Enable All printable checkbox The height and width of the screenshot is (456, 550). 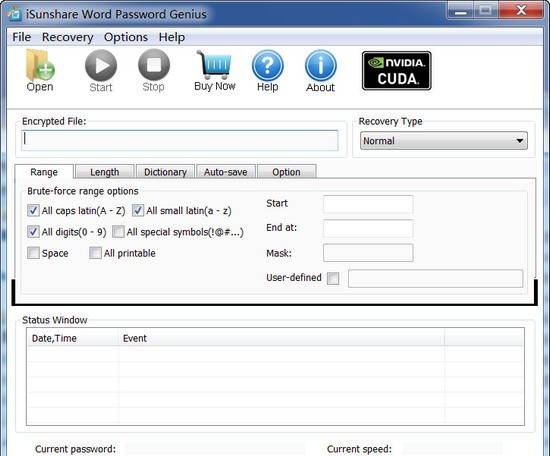[x=95, y=253]
